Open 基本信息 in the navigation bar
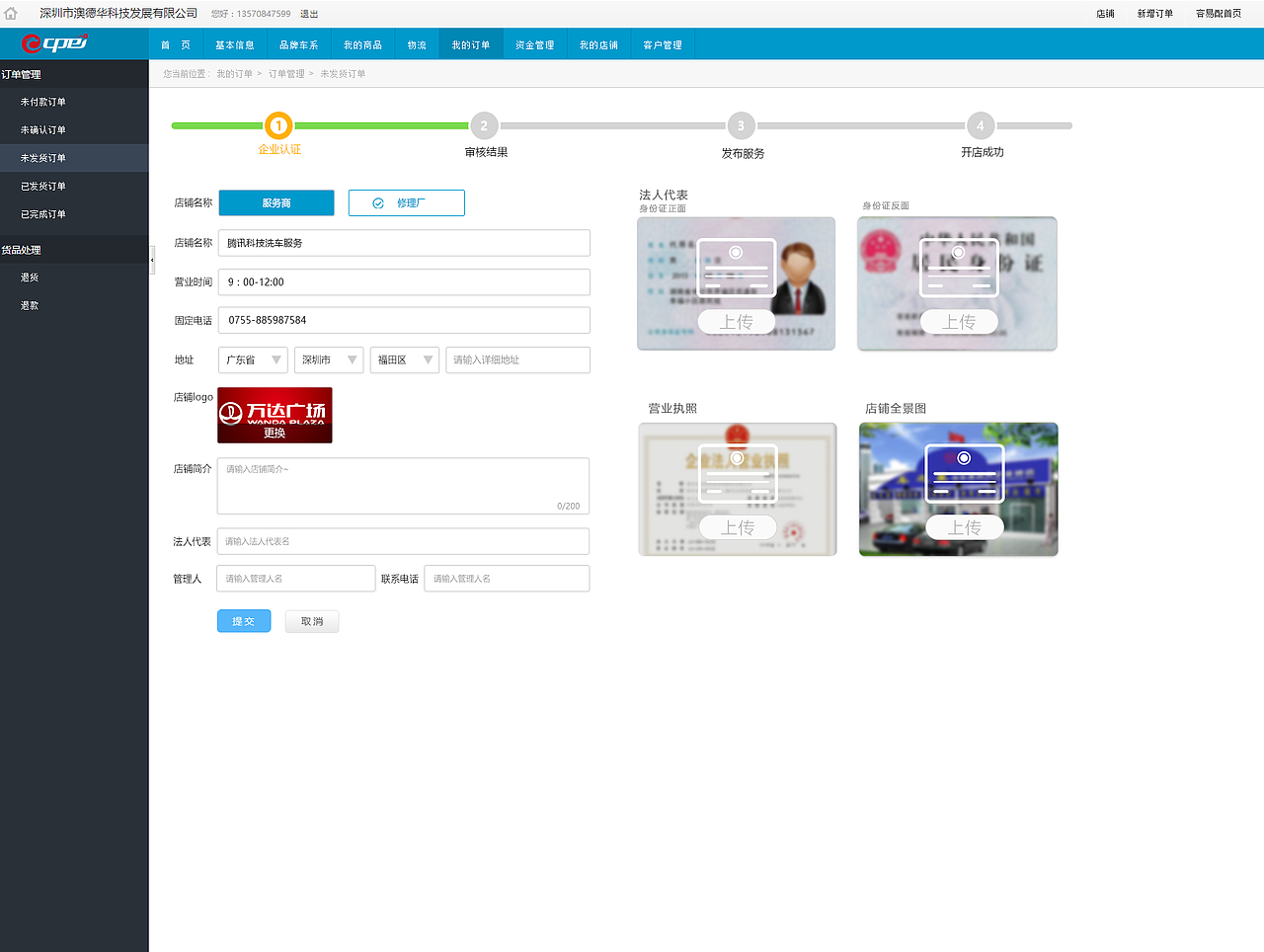 tap(235, 44)
